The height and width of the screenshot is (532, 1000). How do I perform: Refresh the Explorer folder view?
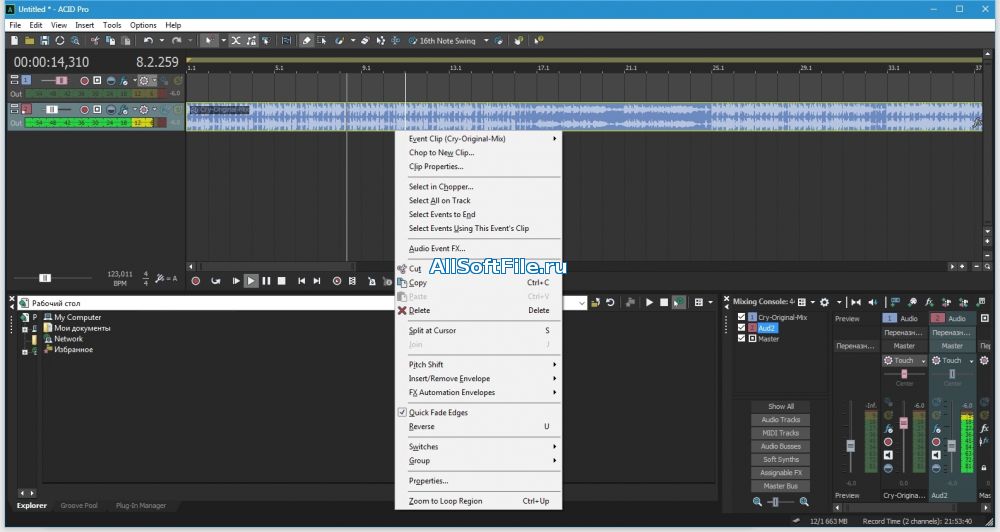coord(610,302)
